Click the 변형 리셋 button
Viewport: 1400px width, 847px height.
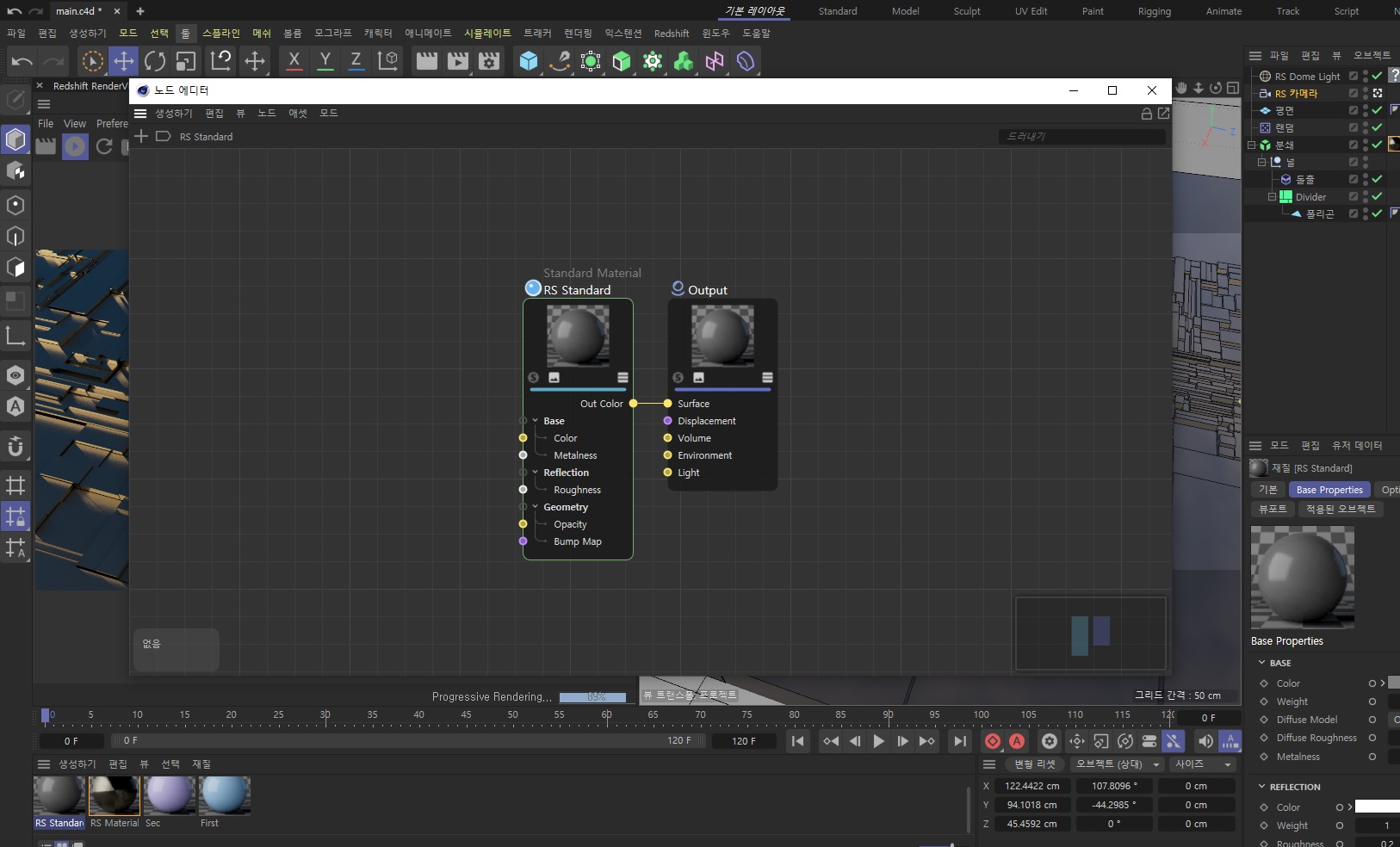(1034, 764)
